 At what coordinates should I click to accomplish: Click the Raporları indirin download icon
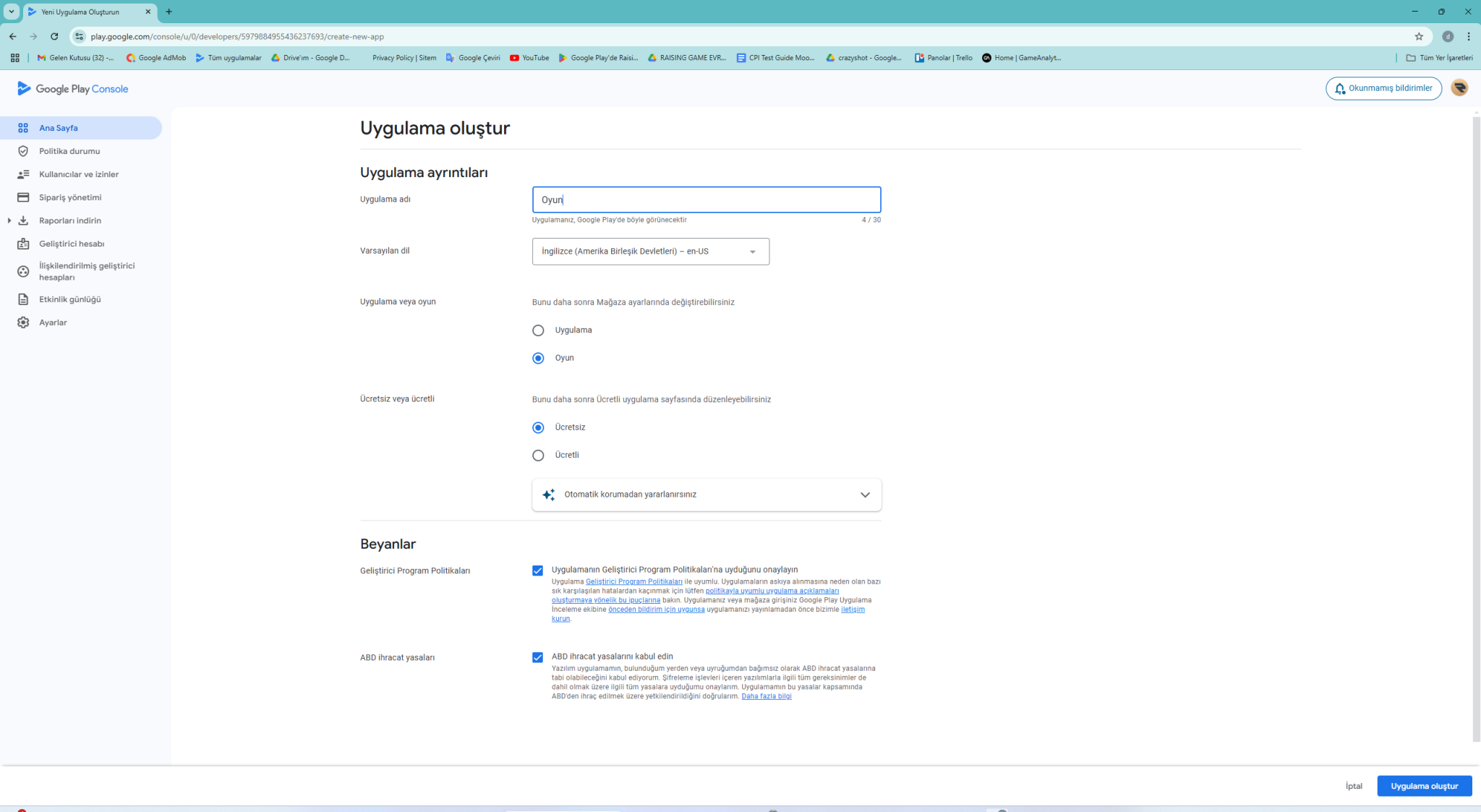pos(23,221)
